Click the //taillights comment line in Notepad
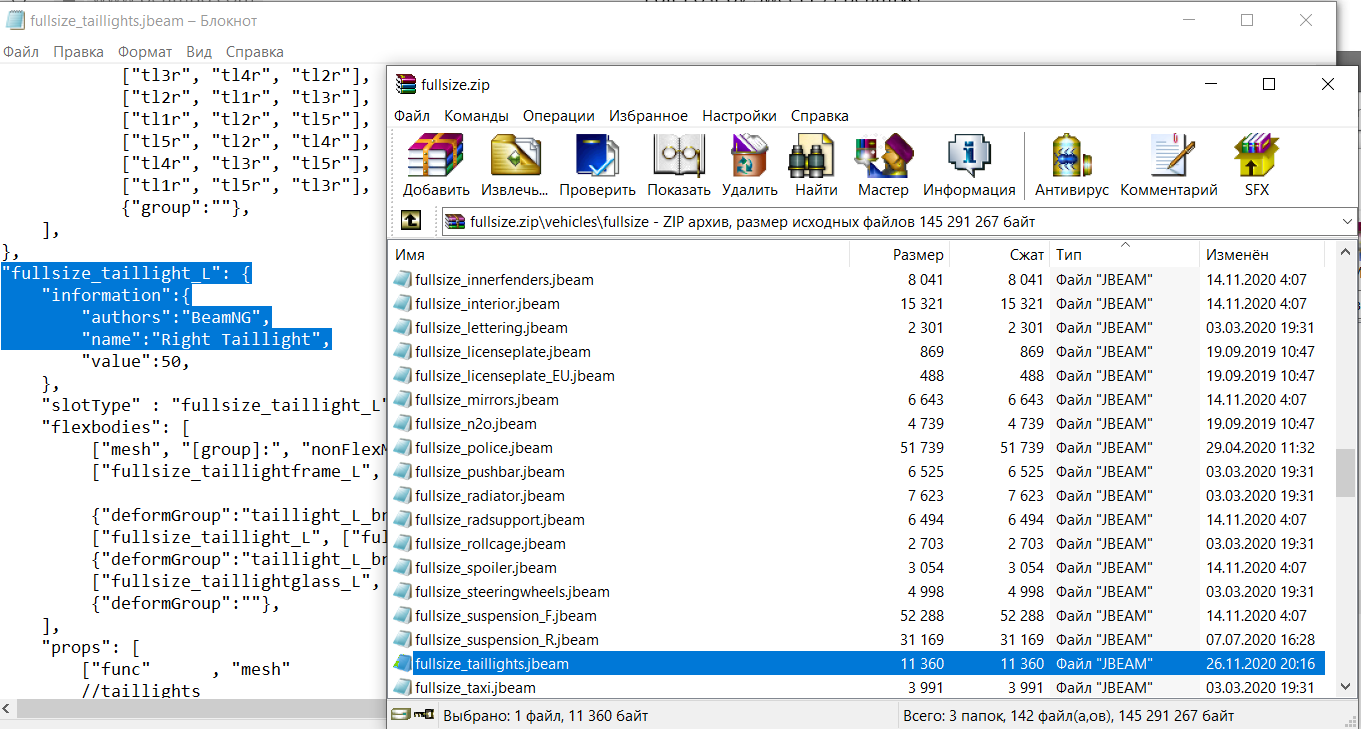The image size is (1361, 729). [141, 691]
